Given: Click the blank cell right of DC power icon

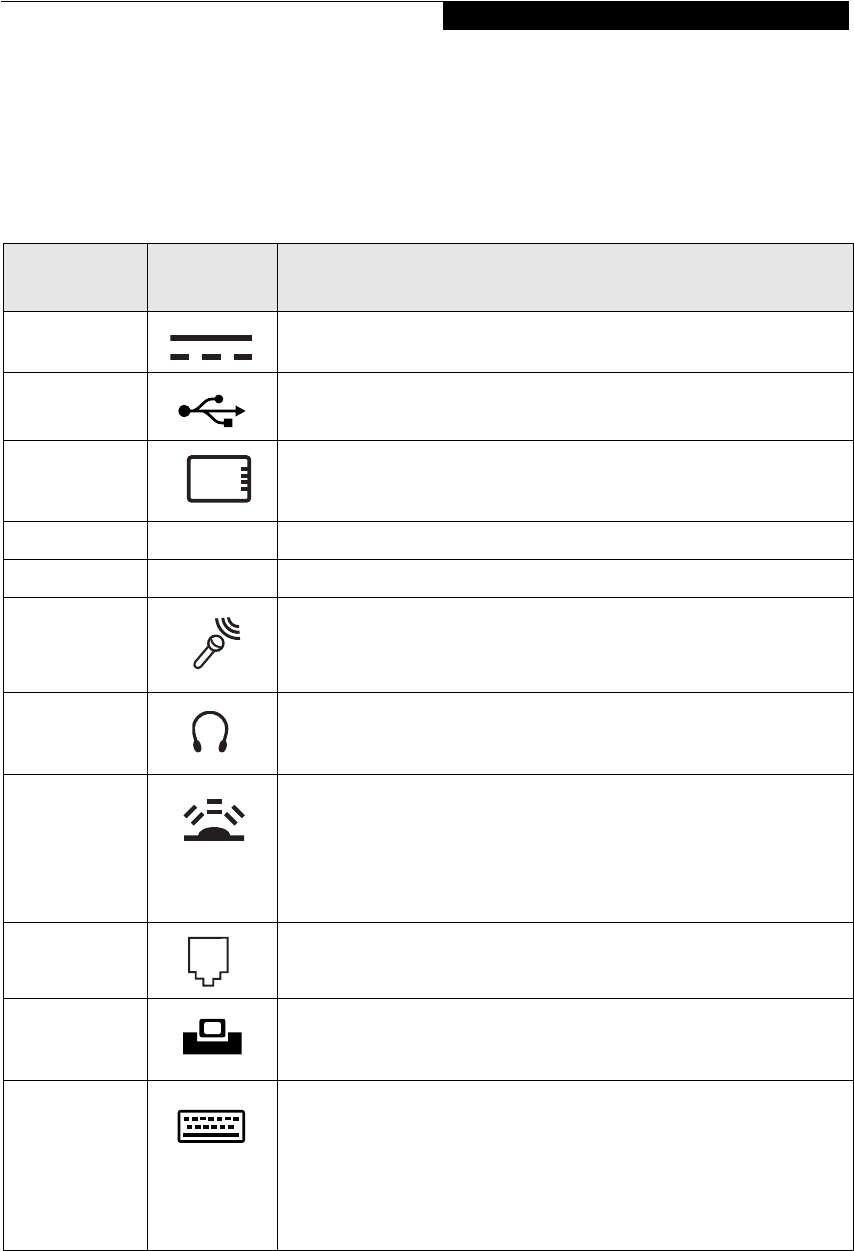Looking at the screenshot, I should click(x=565, y=342).
